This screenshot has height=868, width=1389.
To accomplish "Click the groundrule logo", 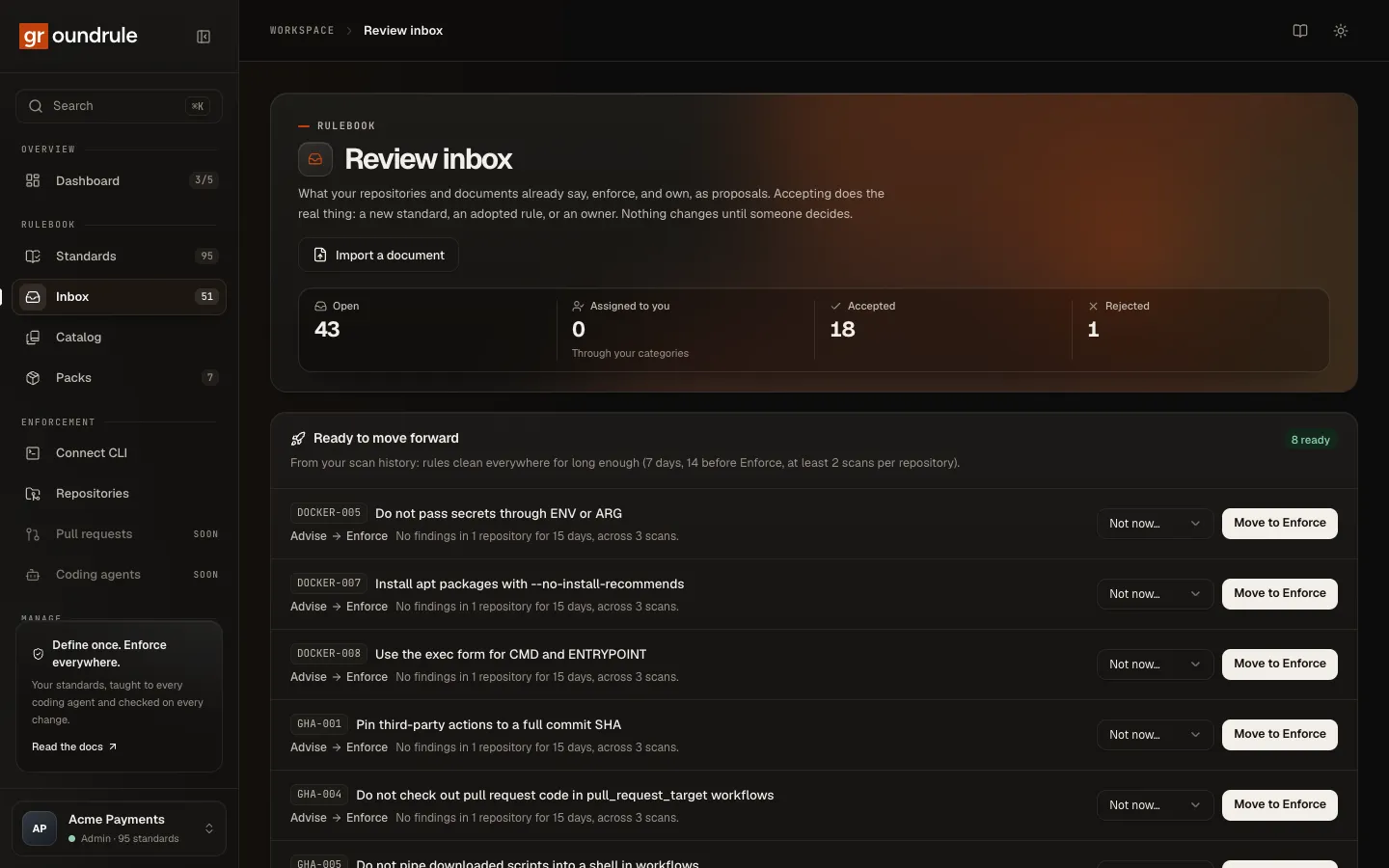I will click(x=79, y=36).
